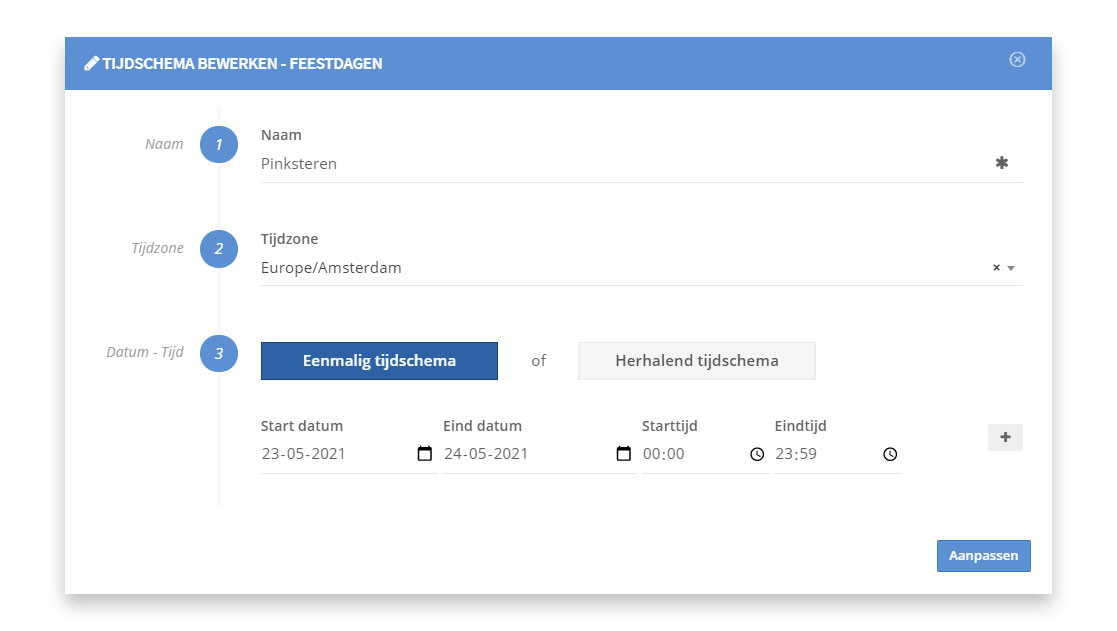Click the Starttijd label
Screen dimensions: 1117x631
click(x=670, y=426)
